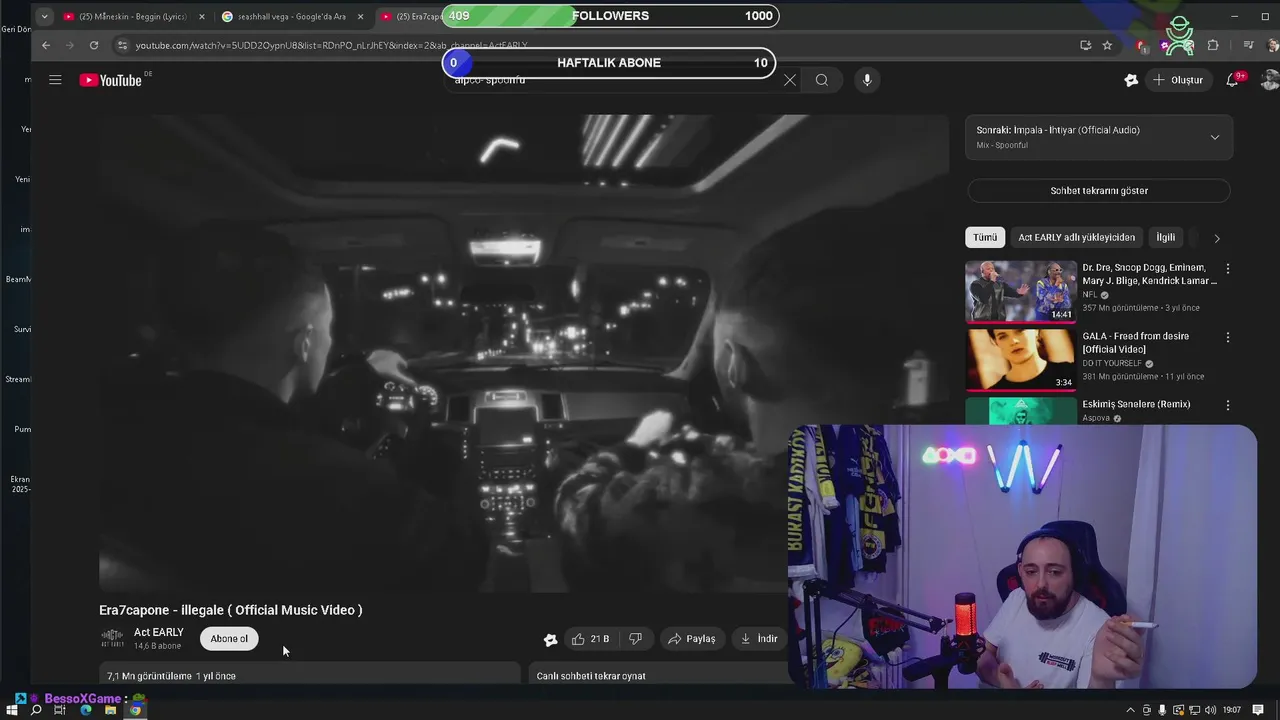The width and height of the screenshot is (1280, 720).
Task: Open the YouTube hamburger guide menu
Action: pyautogui.click(x=55, y=80)
